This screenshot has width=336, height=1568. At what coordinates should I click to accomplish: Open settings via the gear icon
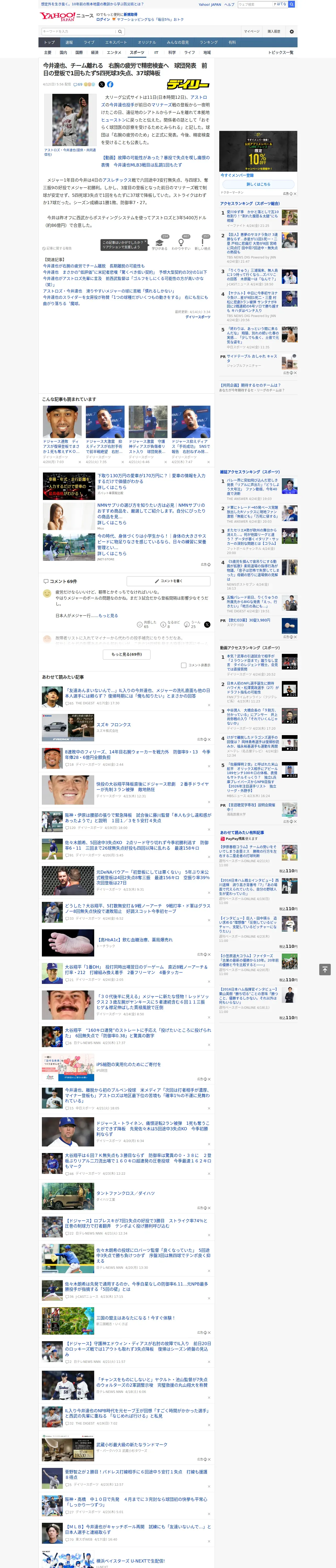point(292,32)
